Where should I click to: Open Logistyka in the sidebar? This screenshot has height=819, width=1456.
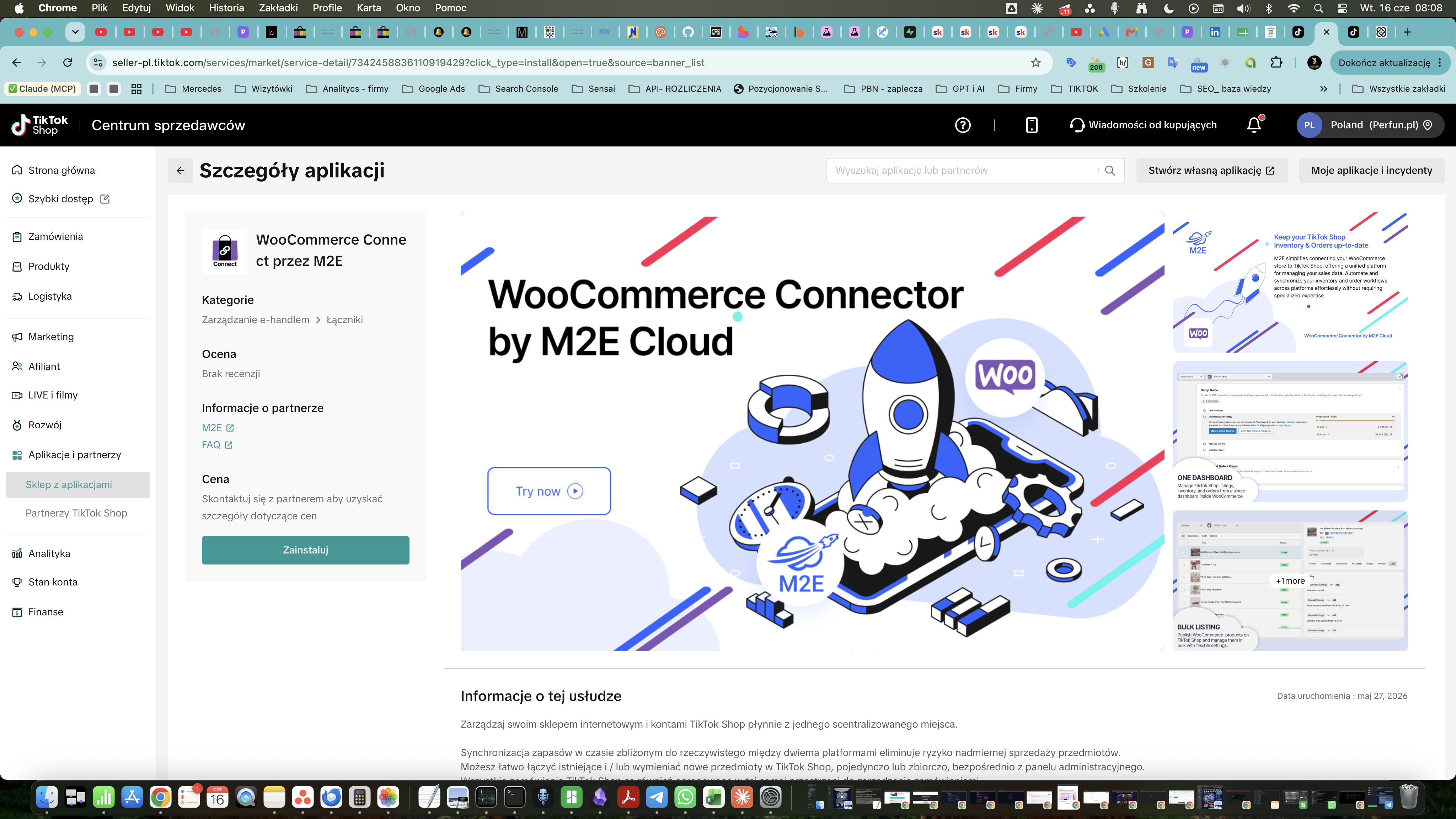[50, 296]
